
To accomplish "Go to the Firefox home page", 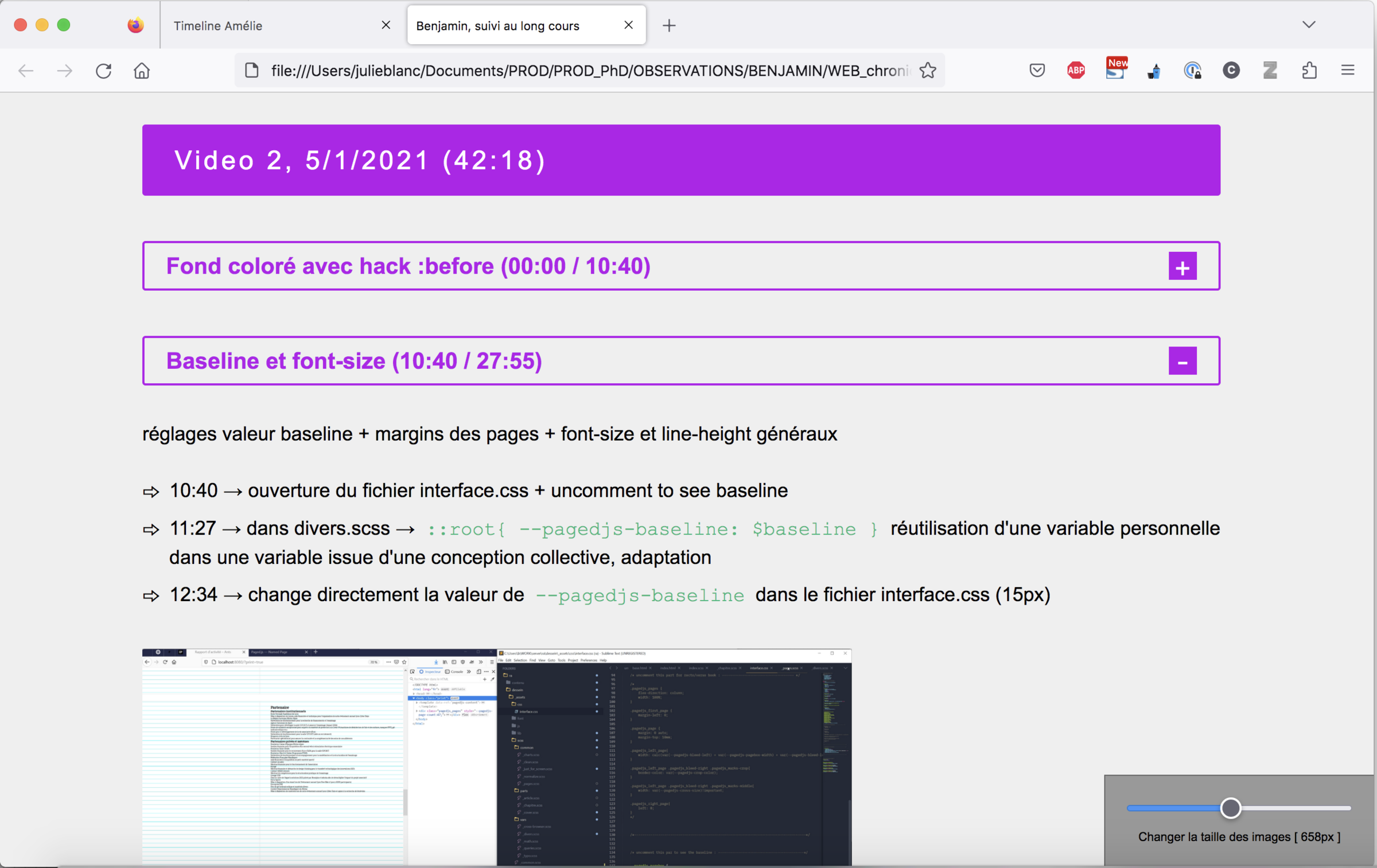I will (142, 71).
